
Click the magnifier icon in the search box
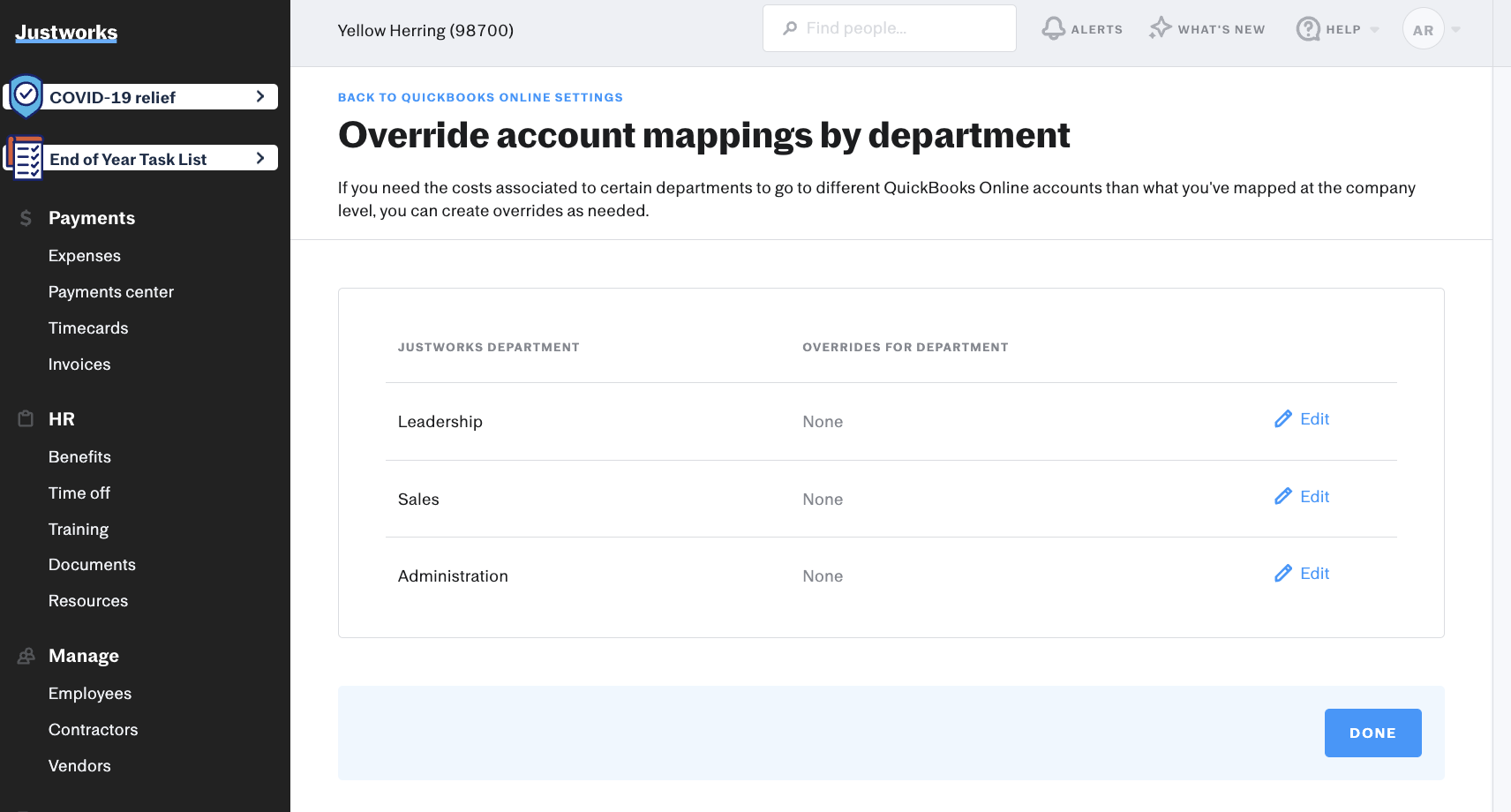point(790,28)
